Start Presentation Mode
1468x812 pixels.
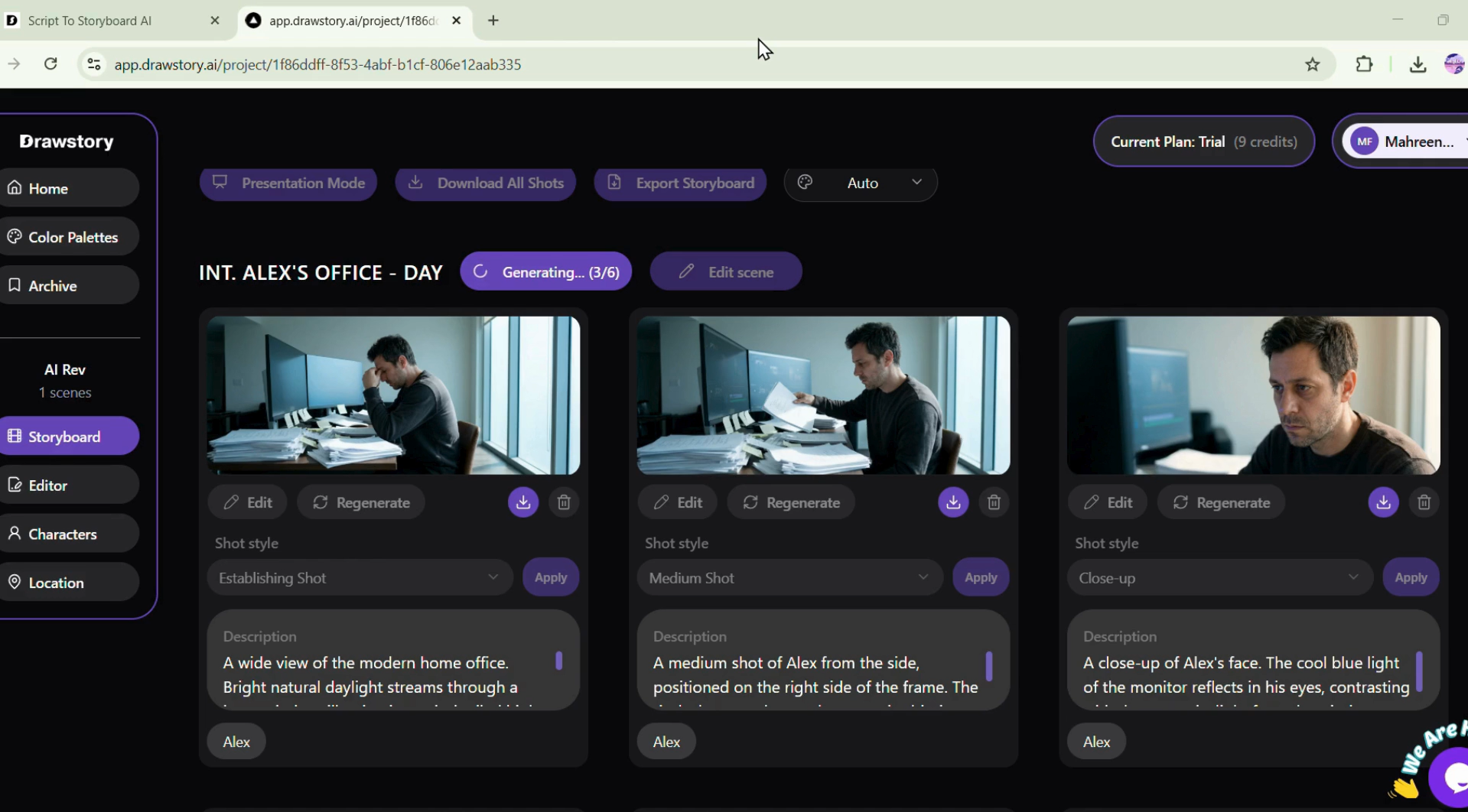(x=288, y=183)
